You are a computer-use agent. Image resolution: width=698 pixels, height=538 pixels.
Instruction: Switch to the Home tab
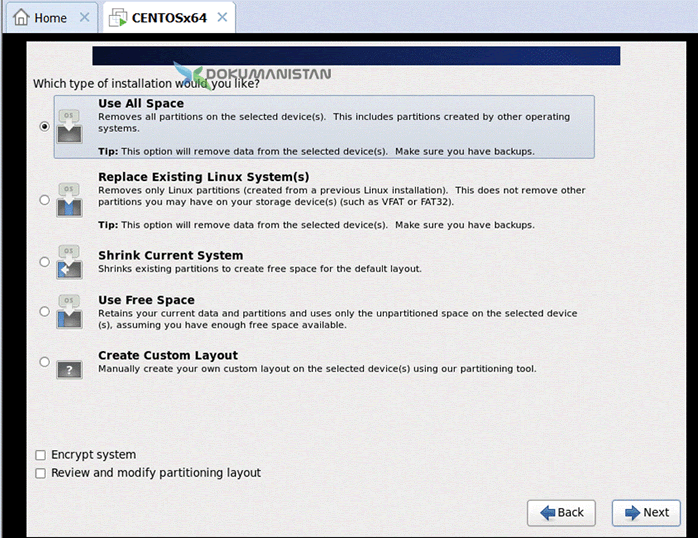[51, 17]
